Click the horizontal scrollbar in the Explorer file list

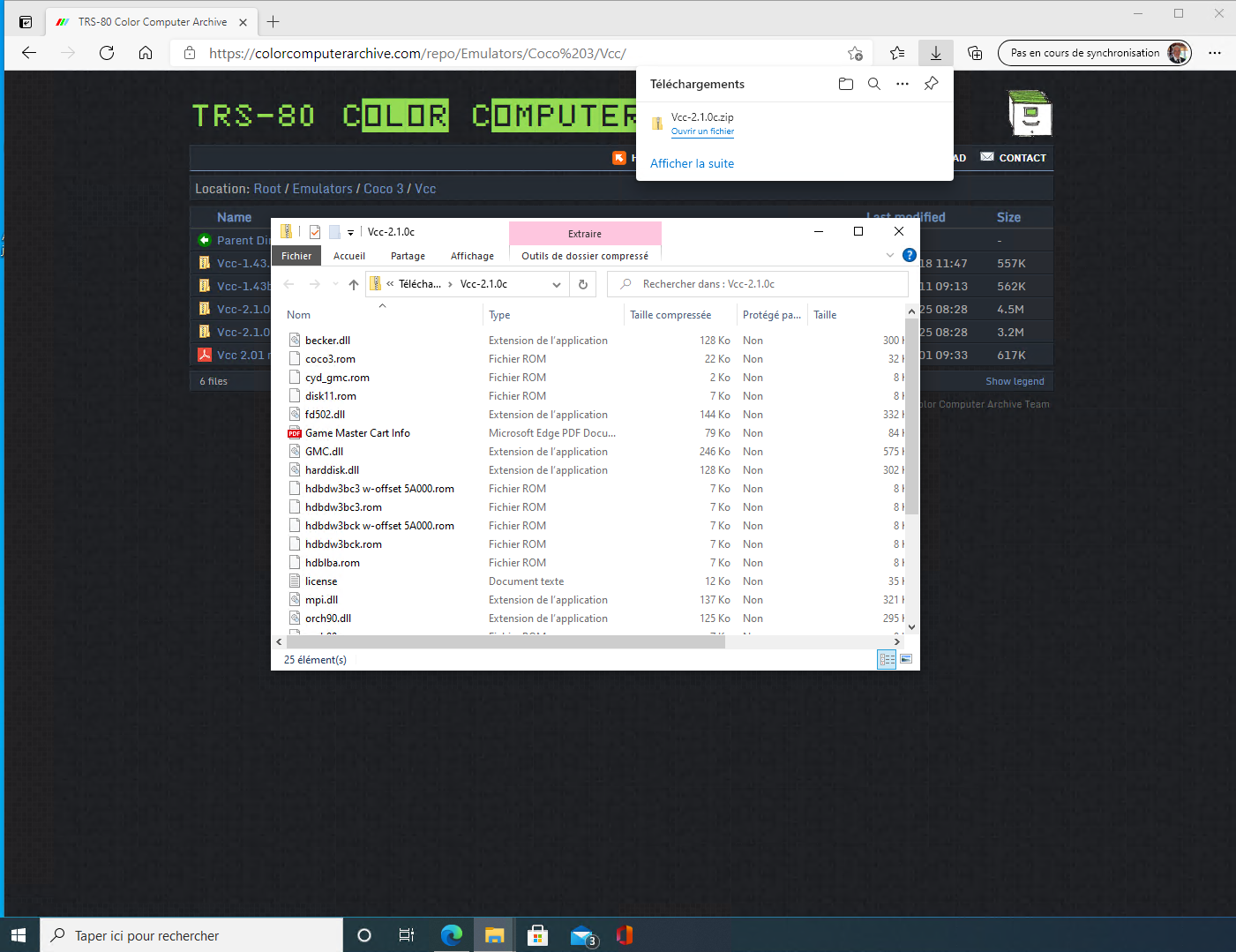(x=505, y=641)
